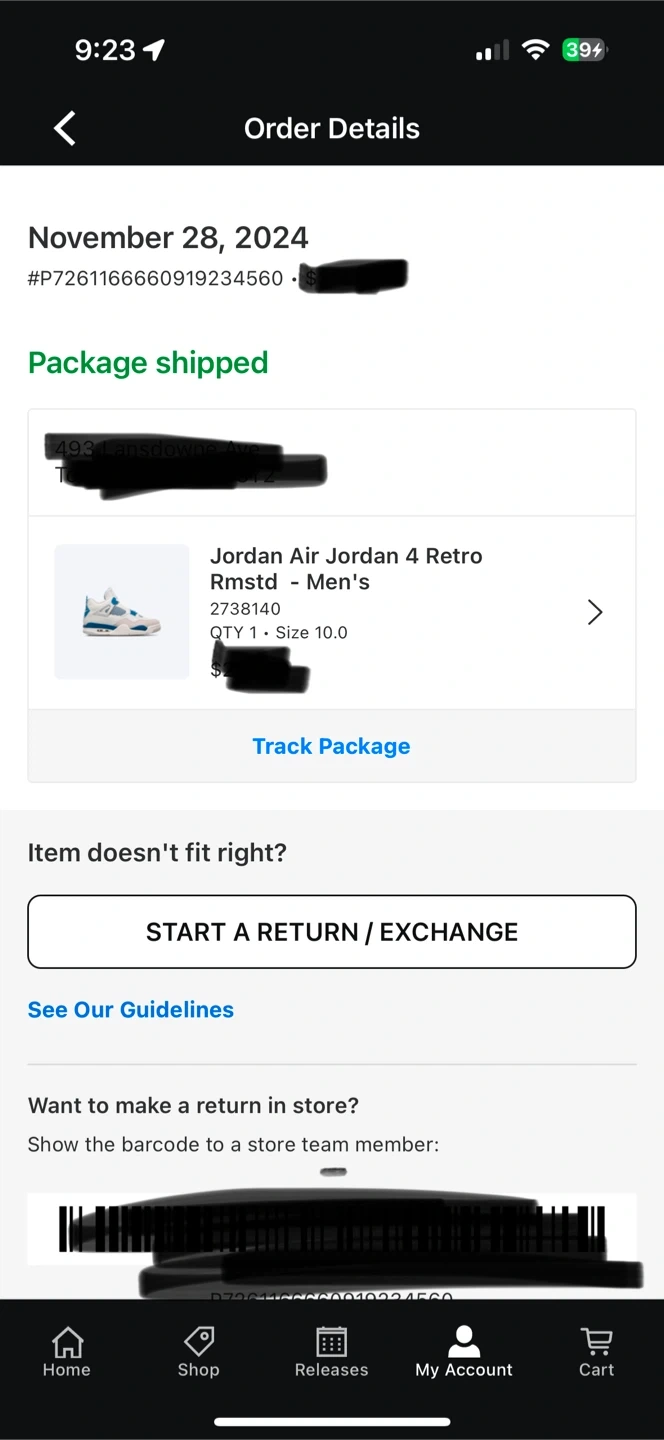Image resolution: width=664 pixels, height=1440 pixels.
Task: Click the Track Package link
Action: (x=331, y=746)
